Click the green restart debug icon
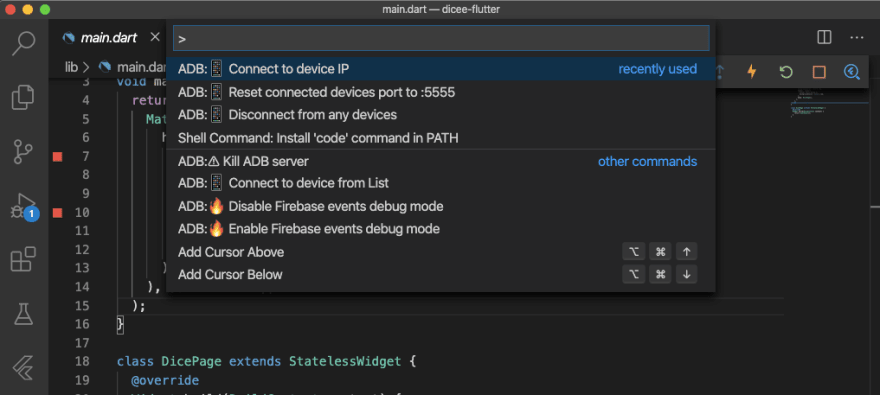The width and height of the screenshot is (880, 395). tap(785, 72)
